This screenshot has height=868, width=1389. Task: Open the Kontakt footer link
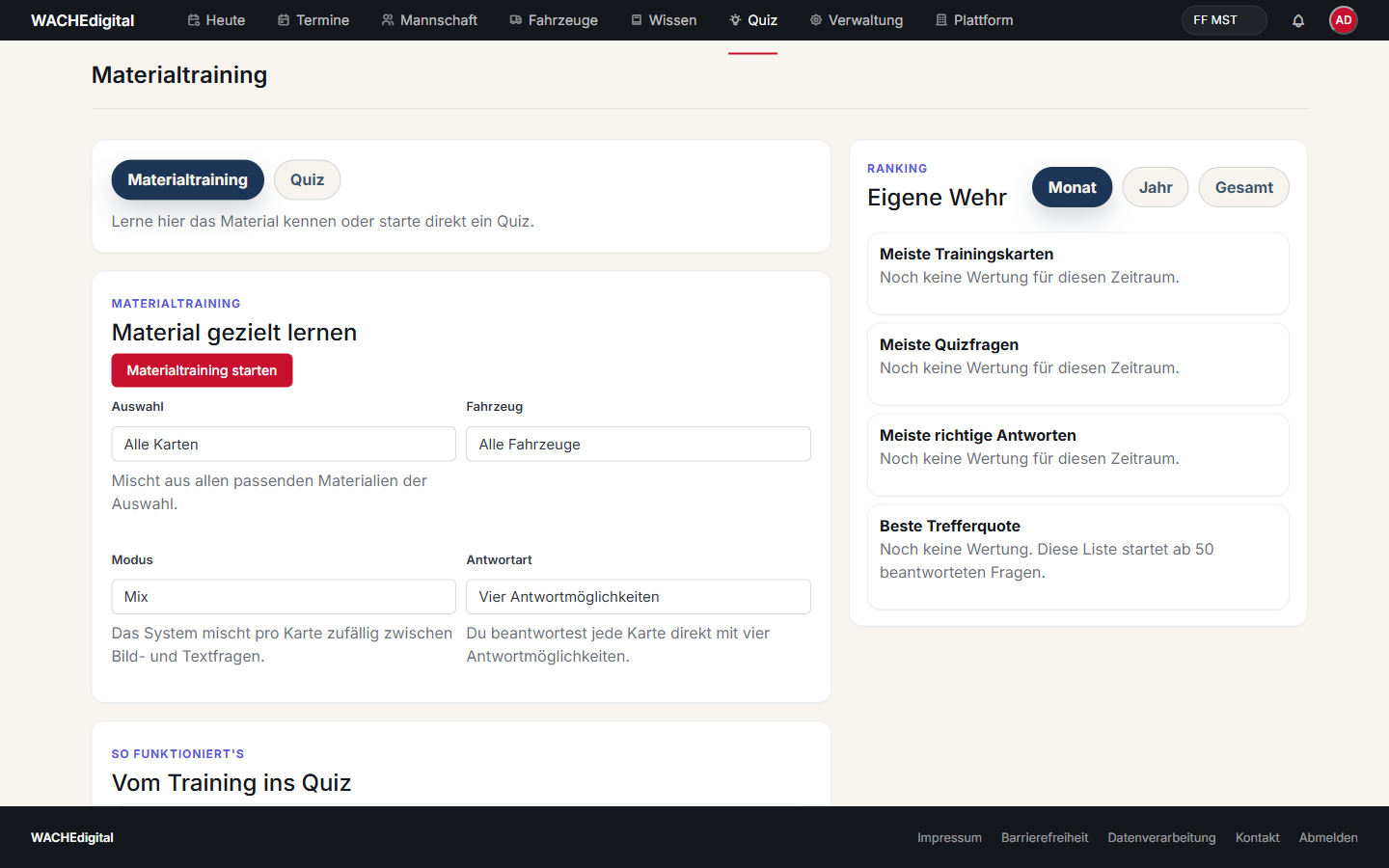tap(1258, 838)
